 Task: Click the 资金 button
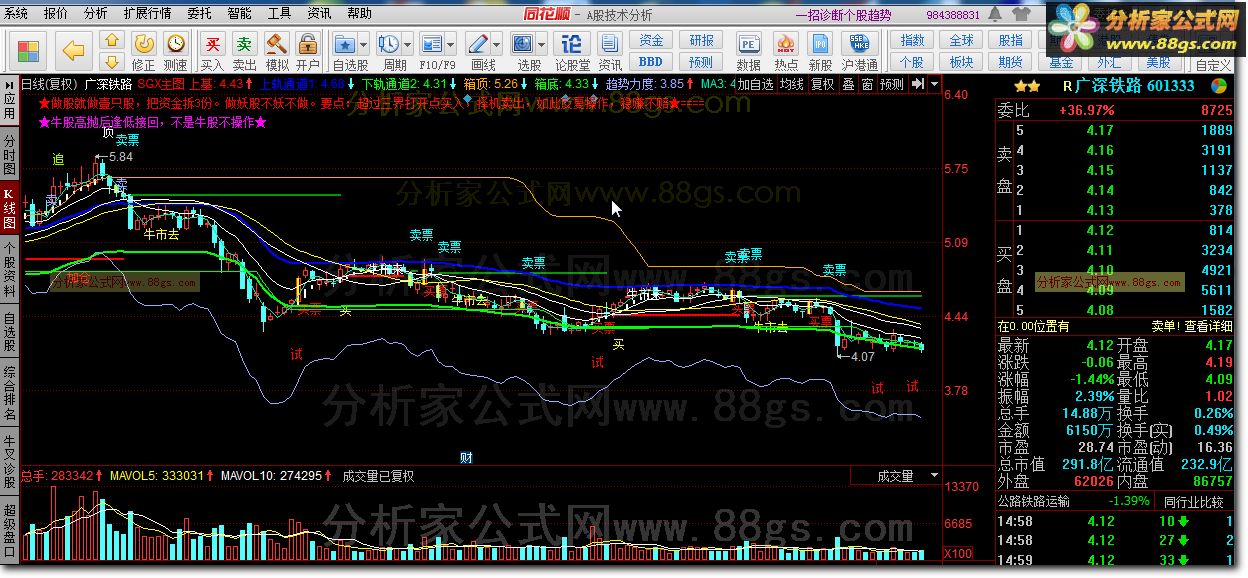pos(651,41)
